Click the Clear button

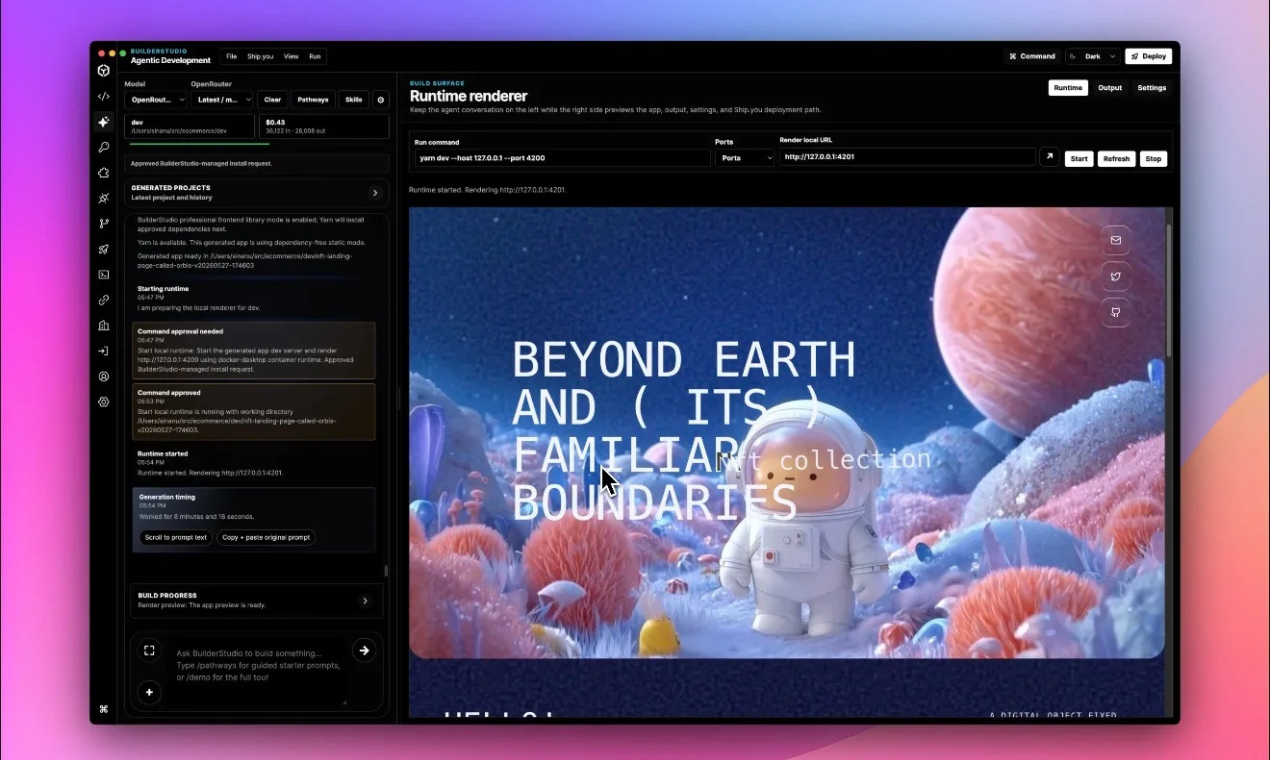(x=272, y=100)
